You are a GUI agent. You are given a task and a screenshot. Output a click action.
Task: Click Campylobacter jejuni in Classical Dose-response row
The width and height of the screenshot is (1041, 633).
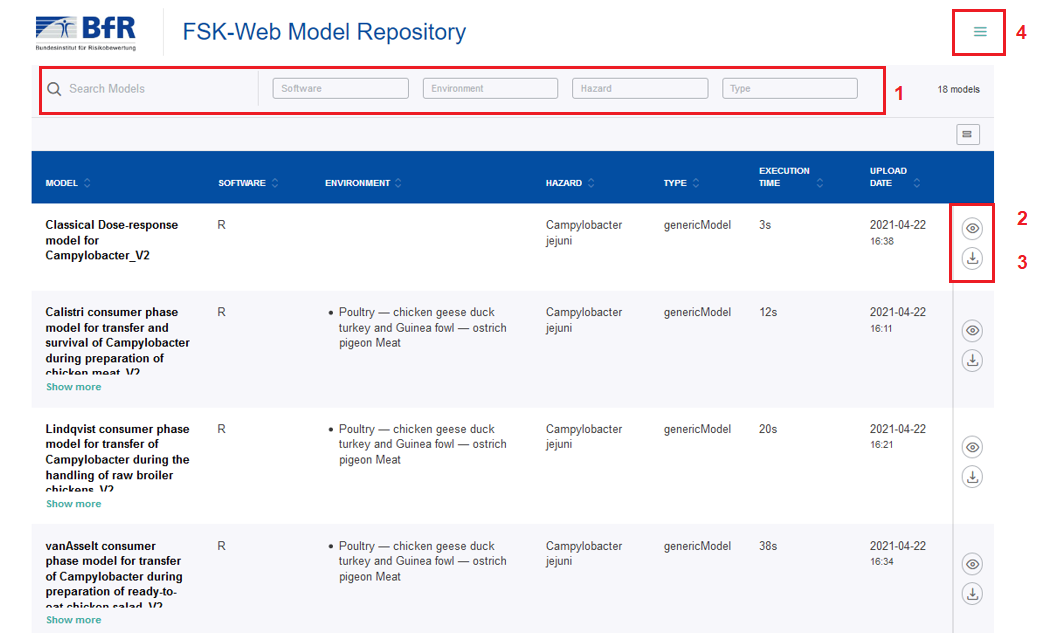pos(584,232)
